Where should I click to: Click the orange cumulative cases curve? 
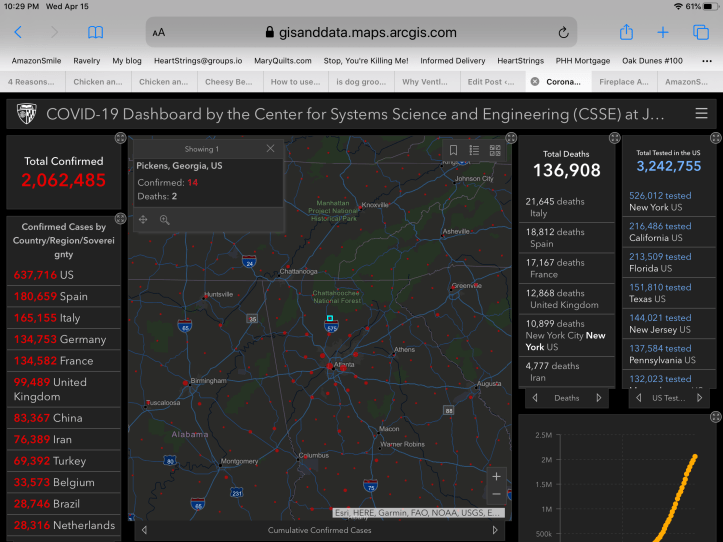point(678,498)
